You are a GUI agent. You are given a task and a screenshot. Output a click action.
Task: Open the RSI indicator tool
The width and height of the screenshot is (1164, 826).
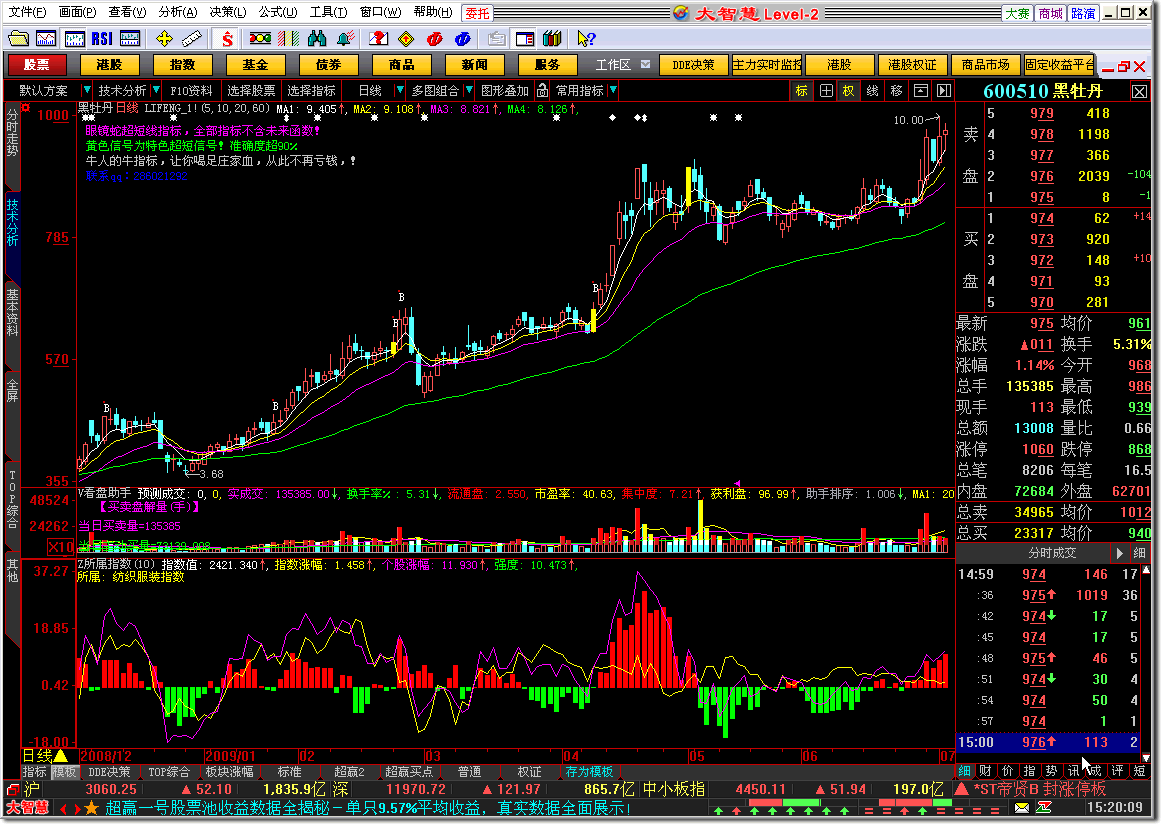click(102, 39)
